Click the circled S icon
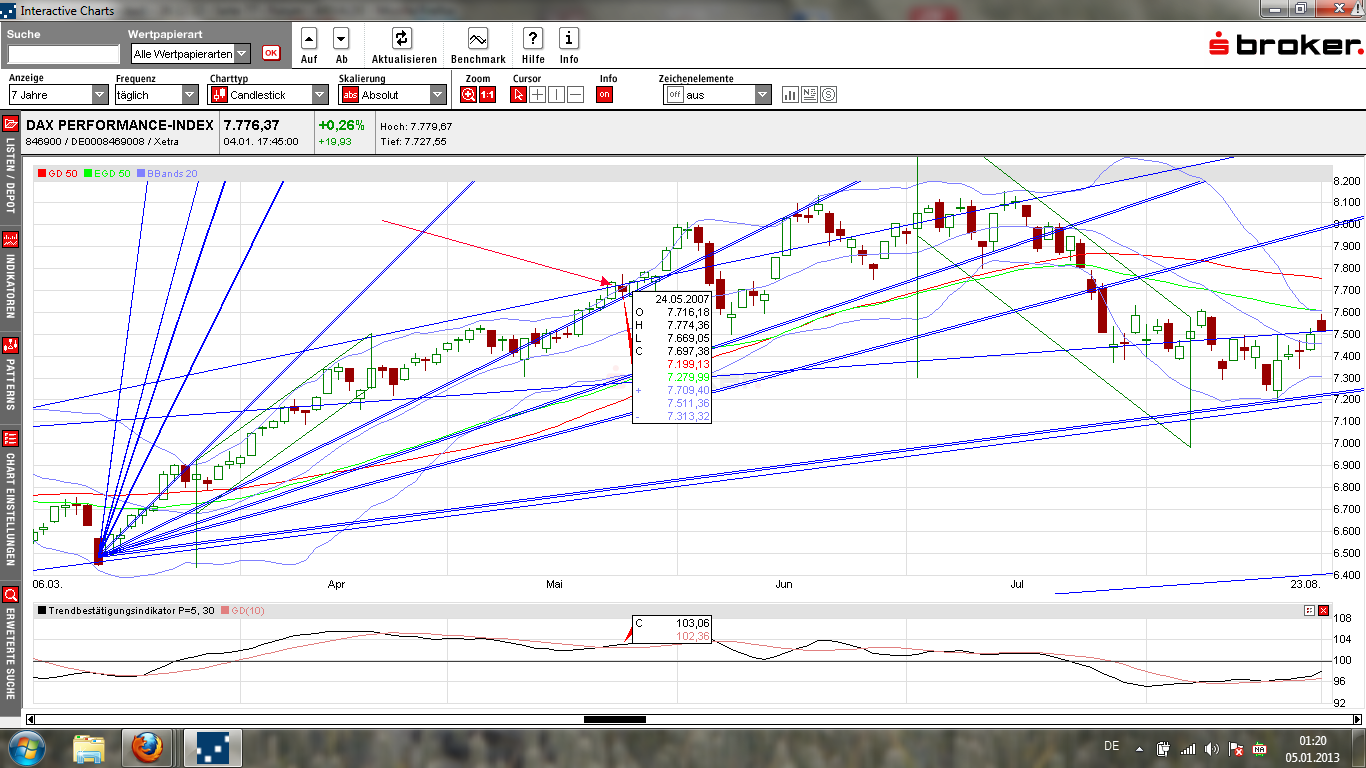Screen dimensions: 1366x768 pos(828,95)
